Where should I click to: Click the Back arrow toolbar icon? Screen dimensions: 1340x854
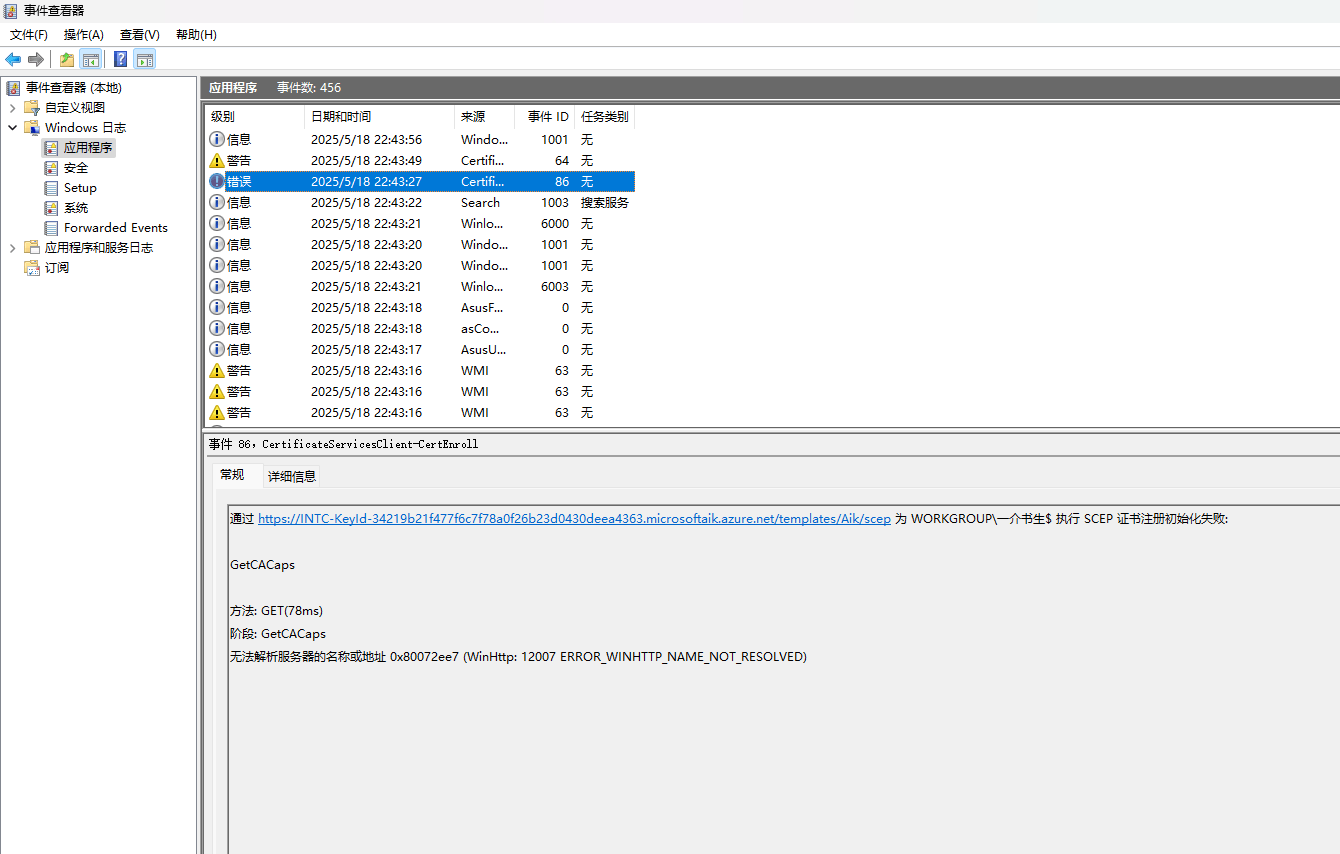[x=13, y=59]
